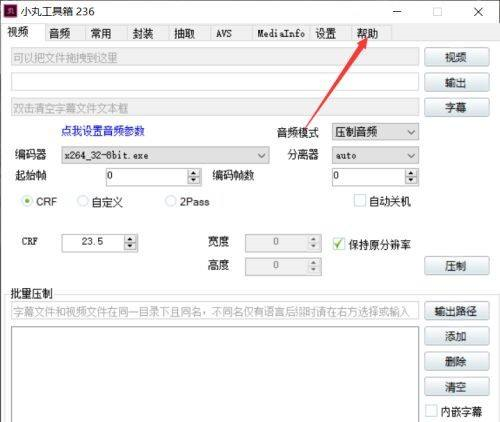Click the 添加 button in batch section
Viewport: 500px width, 422px height.
(457, 336)
